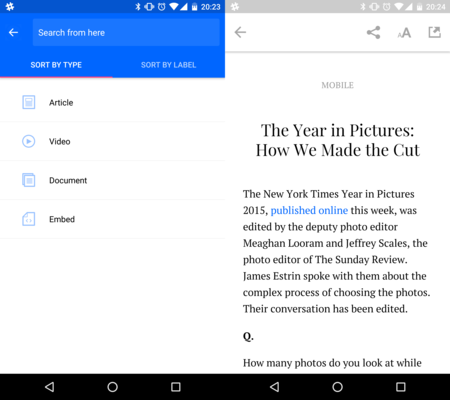
Task: Select the Document row label
Action: point(68,180)
